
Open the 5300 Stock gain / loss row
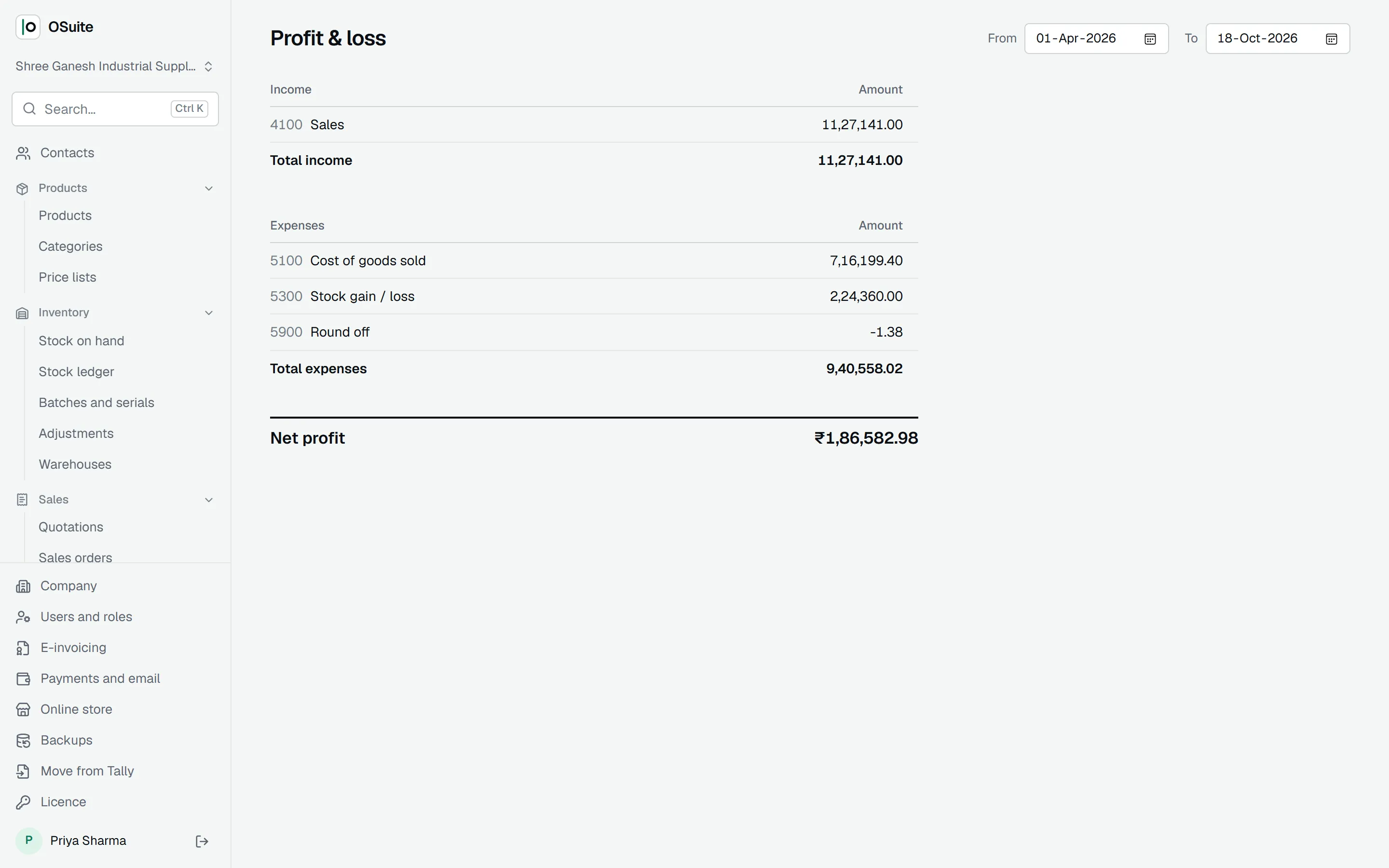(594, 296)
